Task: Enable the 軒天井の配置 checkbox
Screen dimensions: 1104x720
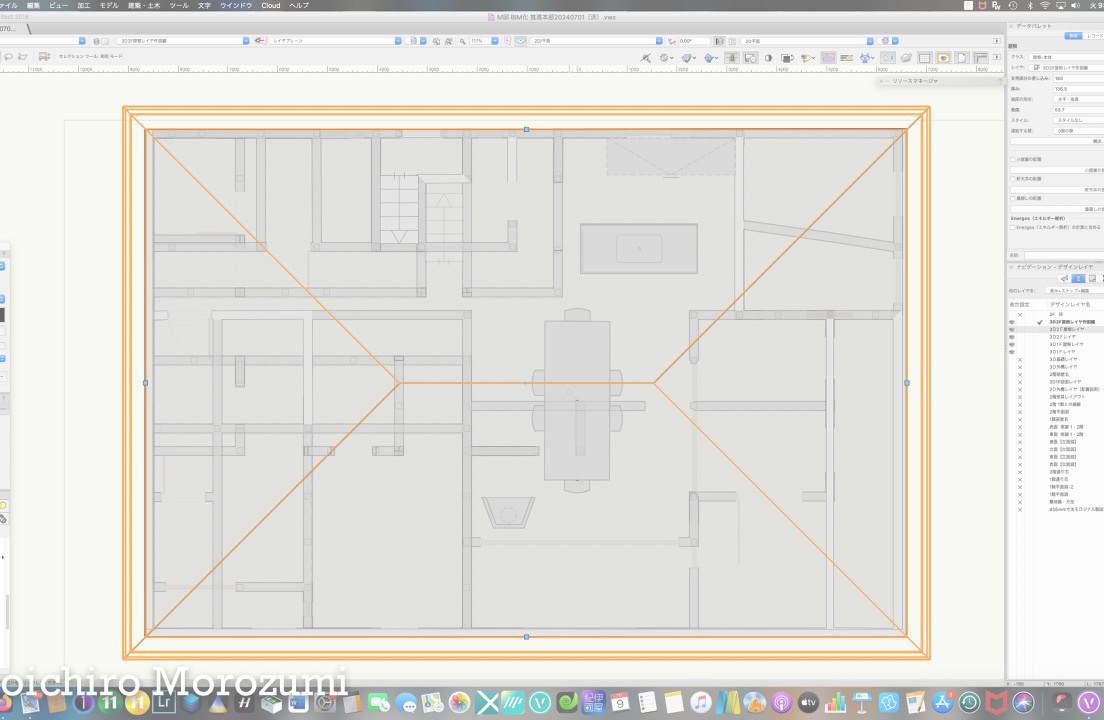Action: 1013,178
